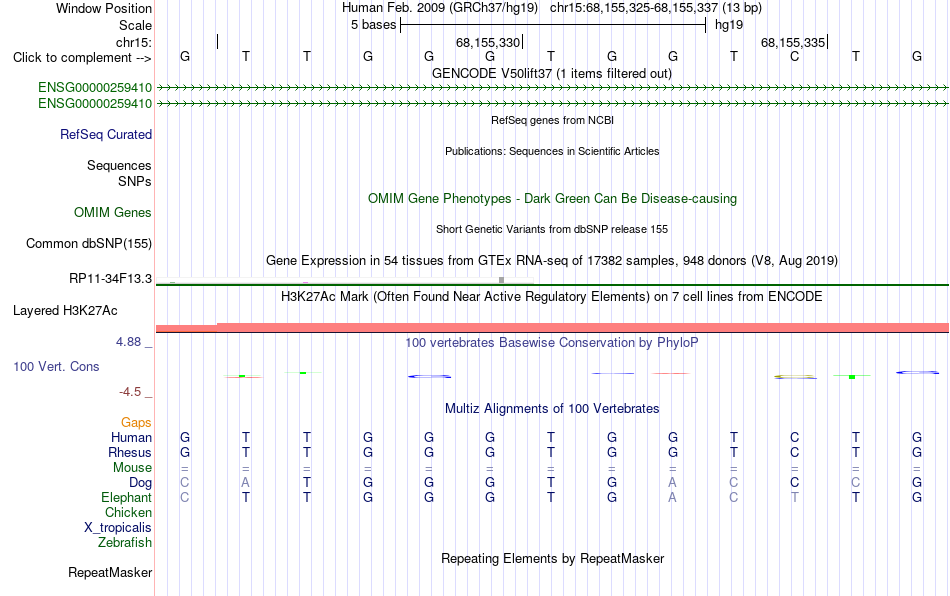This screenshot has width=950, height=596.
Task: Click 'Short Genetic Variants from dbSNP' title
Action: pyautogui.click(x=552, y=229)
